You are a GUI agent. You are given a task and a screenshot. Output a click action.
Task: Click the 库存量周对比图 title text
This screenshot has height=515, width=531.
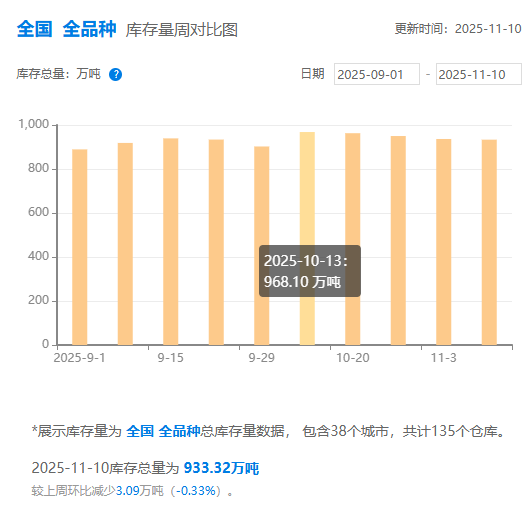[x=182, y=30]
